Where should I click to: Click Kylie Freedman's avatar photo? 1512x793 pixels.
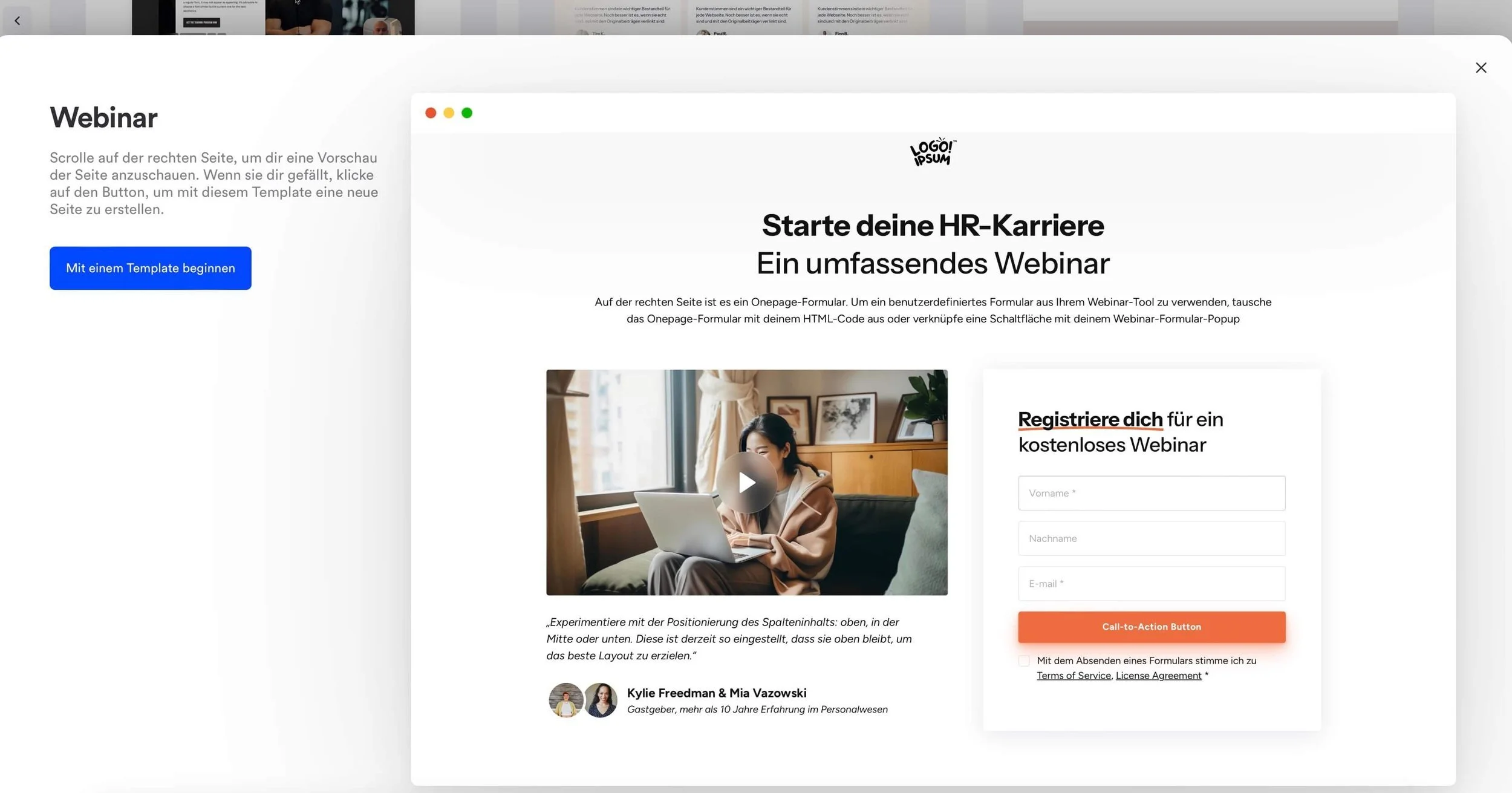pos(565,700)
